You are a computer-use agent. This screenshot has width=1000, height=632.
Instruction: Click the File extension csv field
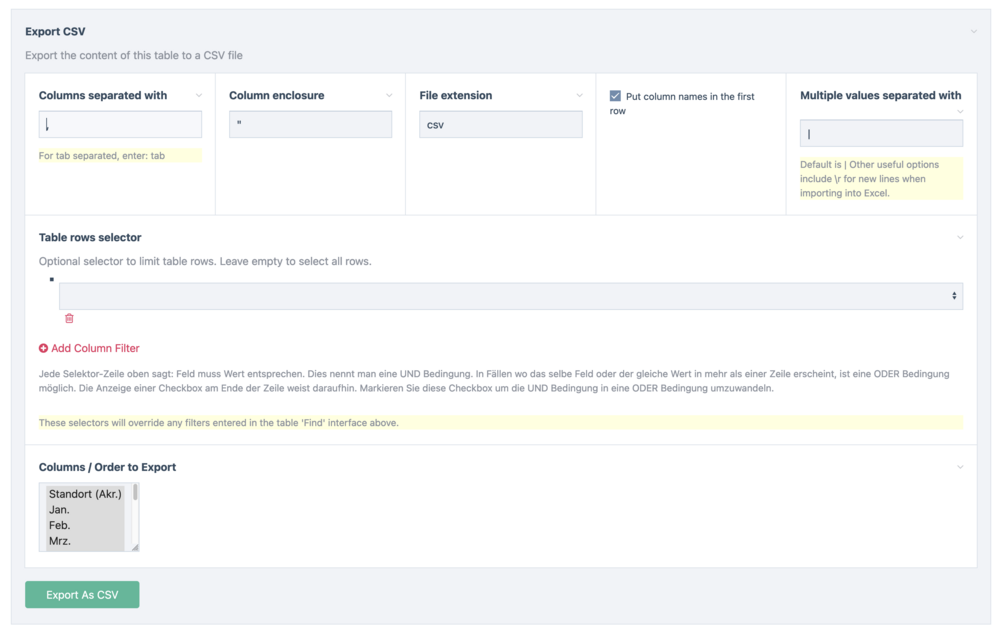[x=500, y=125]
